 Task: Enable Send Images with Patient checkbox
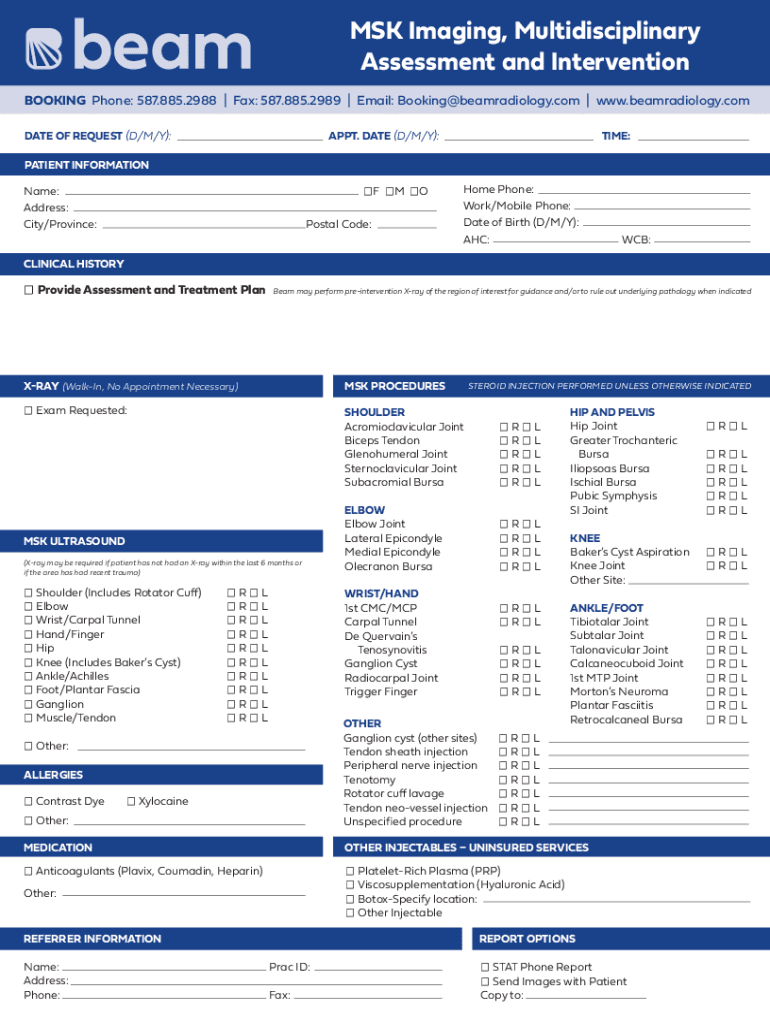[x=485, y=981]
